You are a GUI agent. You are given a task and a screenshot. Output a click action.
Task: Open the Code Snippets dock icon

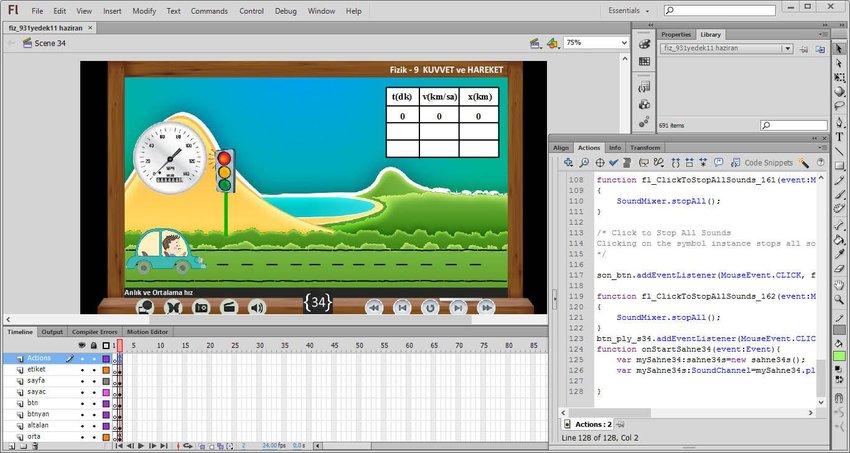645,87
